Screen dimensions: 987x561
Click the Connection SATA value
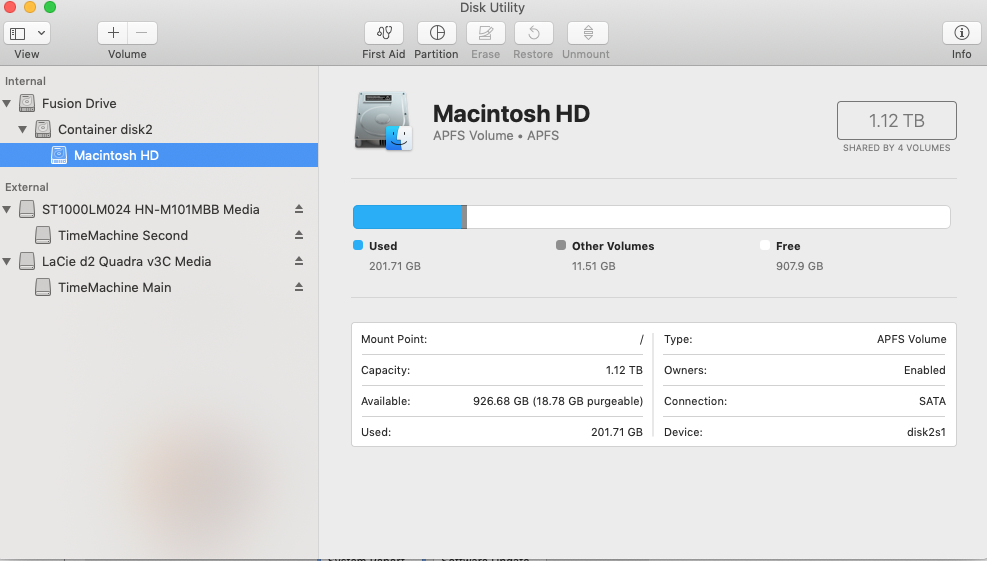click(932, 401)
